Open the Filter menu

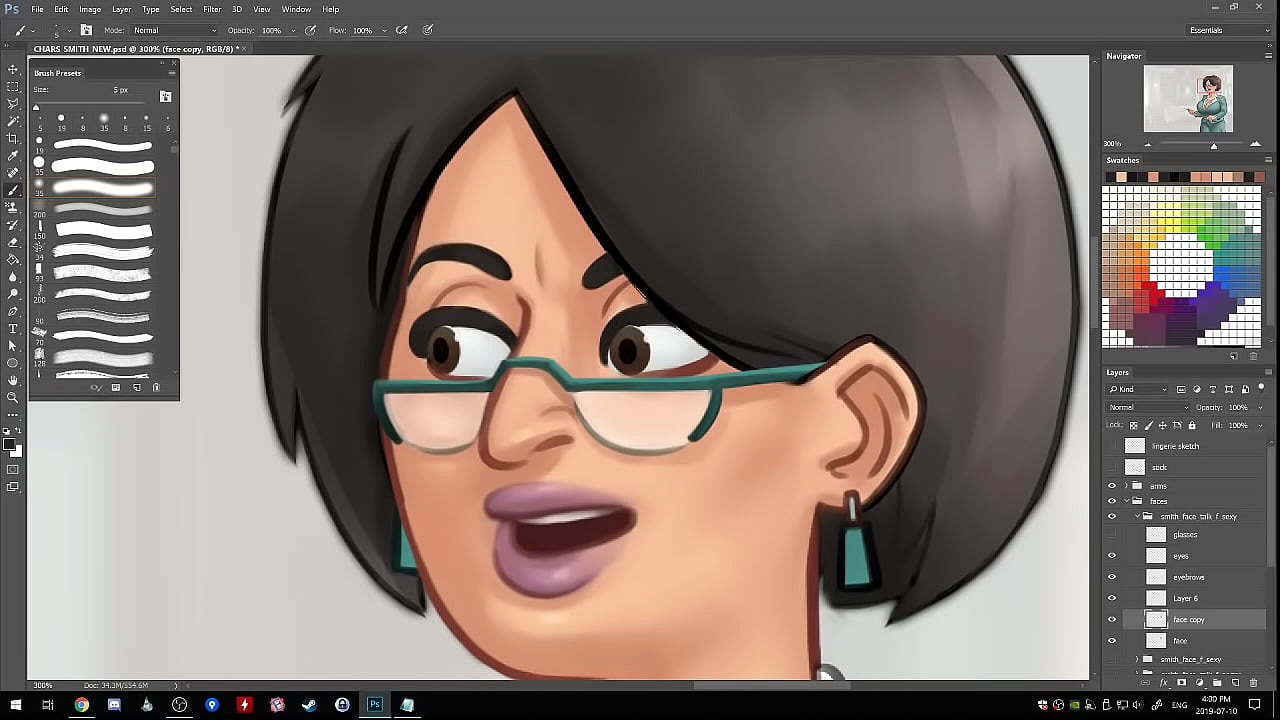point(212,9)
